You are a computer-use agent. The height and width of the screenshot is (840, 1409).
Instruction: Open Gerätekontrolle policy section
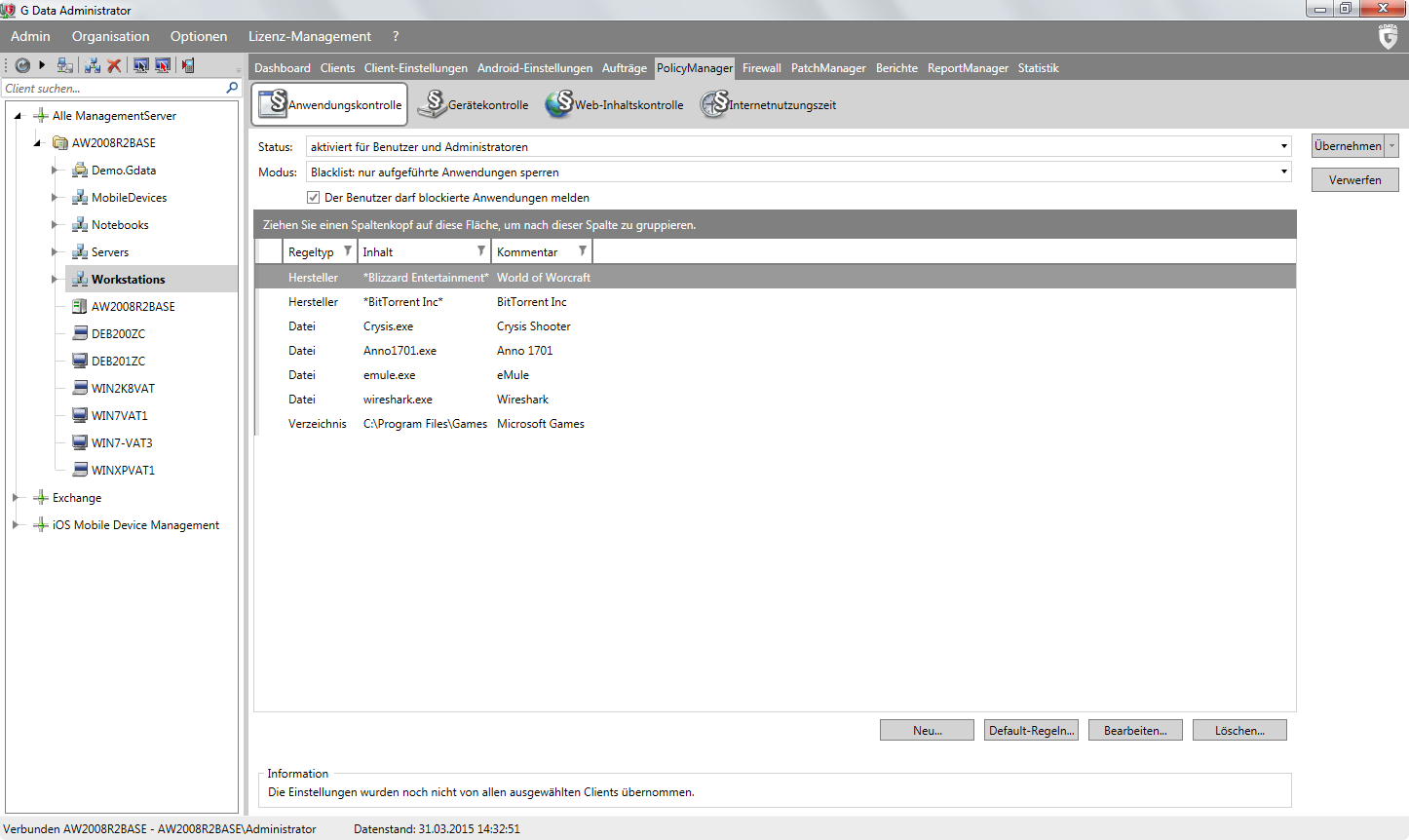pyautogui.click(x=473, y=104)
